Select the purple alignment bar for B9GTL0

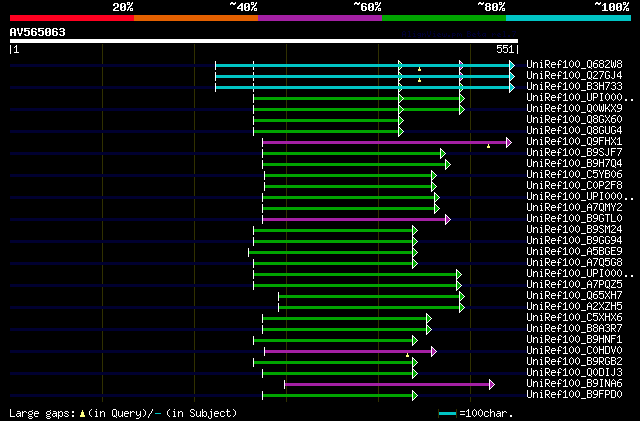point(355,220)
